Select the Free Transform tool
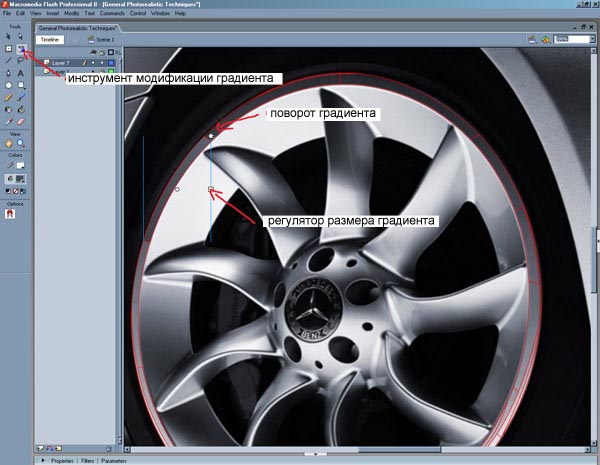Viewport: 600px width, 465px height. click(8, 49)
